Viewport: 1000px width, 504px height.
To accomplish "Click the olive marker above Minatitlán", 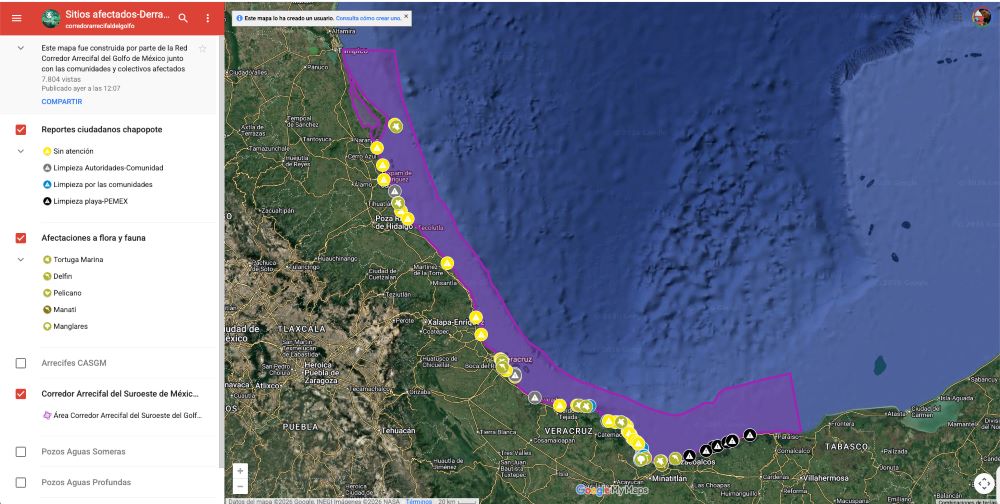I will [661, 461].
